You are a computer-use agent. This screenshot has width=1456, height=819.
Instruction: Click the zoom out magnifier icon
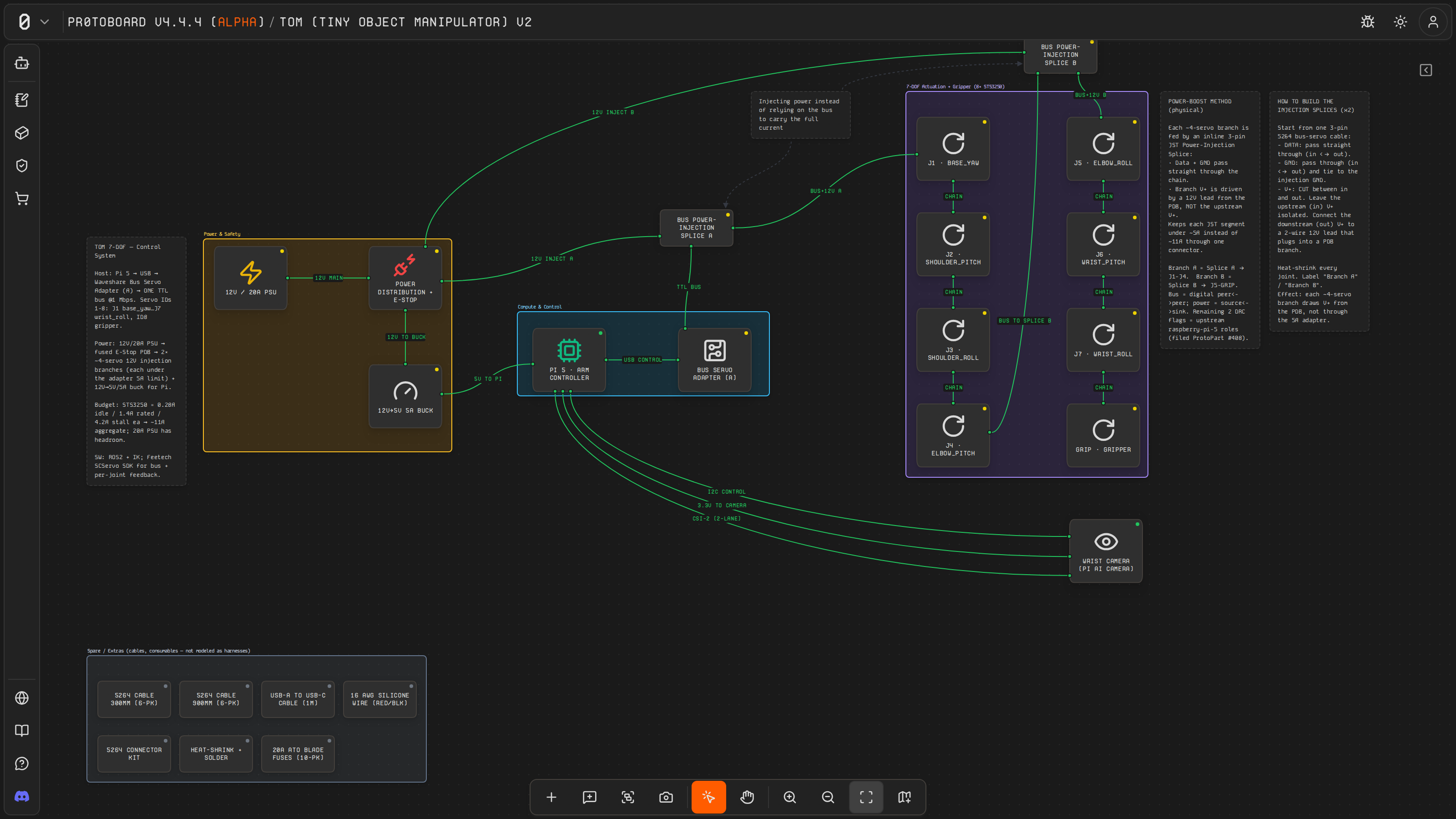coord(828,797)
